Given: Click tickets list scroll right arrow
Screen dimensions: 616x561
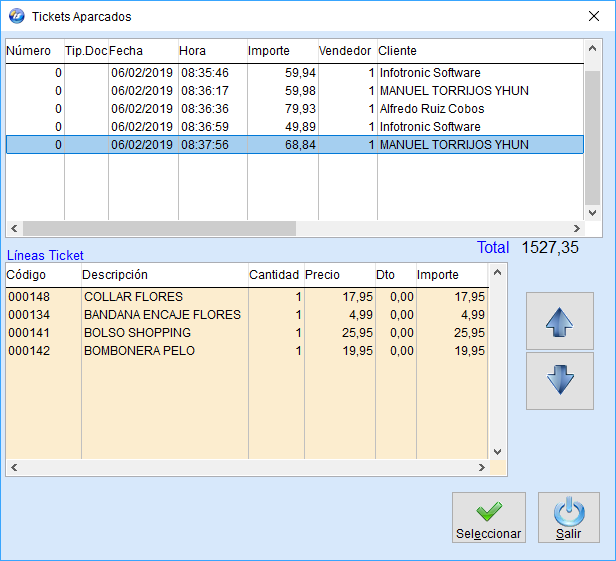Looking at the screenshot, I should (x=576, y=228).
